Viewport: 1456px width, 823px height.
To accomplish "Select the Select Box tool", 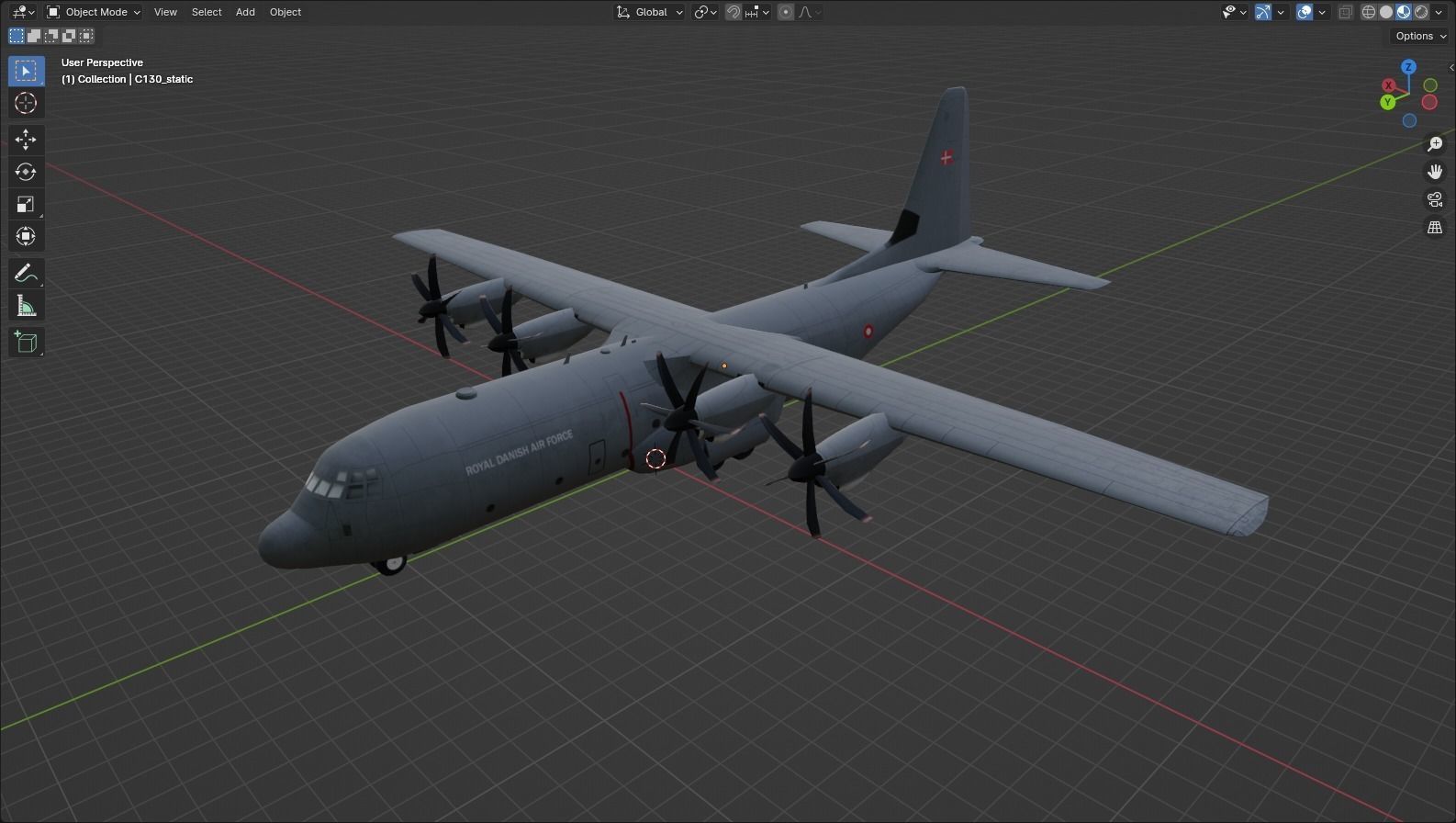I will (26, 71).
